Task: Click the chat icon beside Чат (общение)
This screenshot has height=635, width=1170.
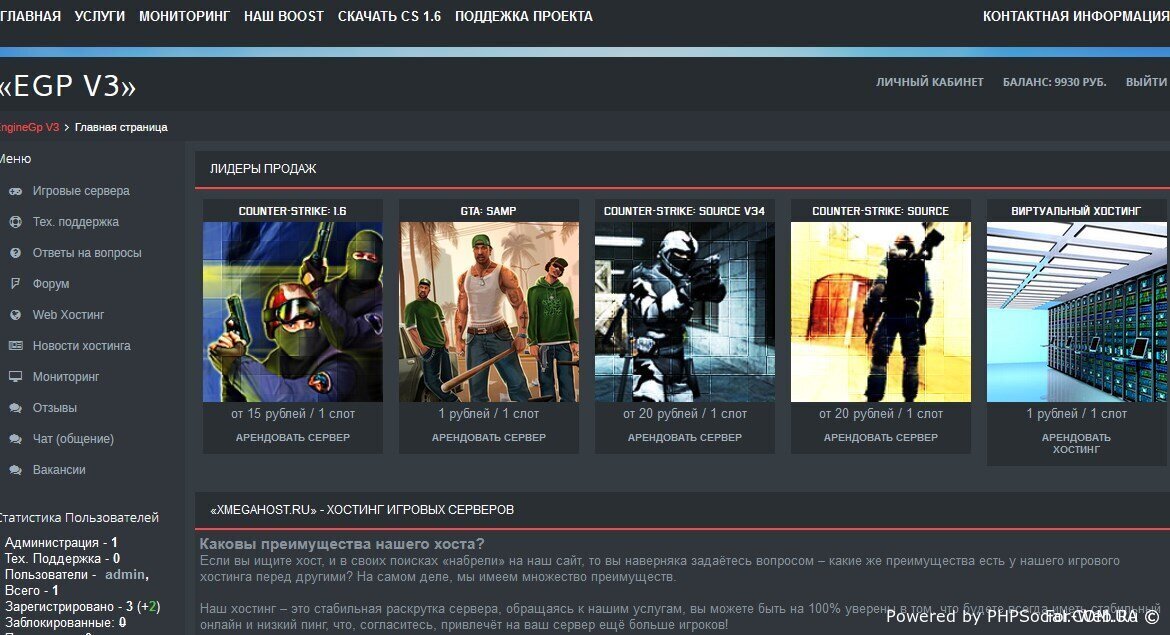Action: (x=15, y=439)
